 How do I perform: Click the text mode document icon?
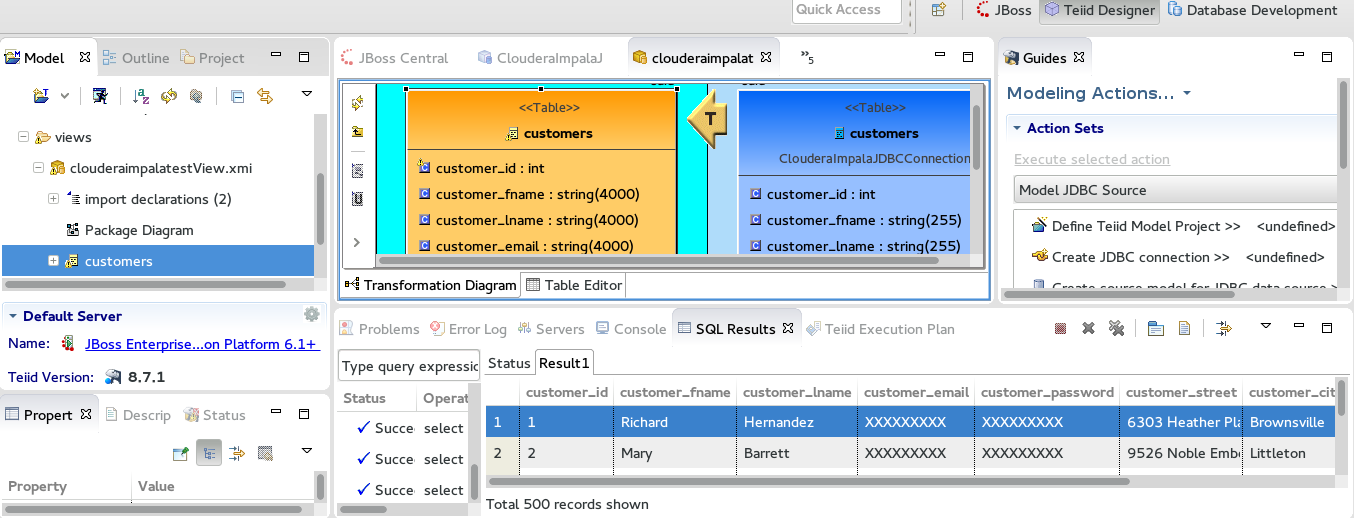(x=1184, y=328)
